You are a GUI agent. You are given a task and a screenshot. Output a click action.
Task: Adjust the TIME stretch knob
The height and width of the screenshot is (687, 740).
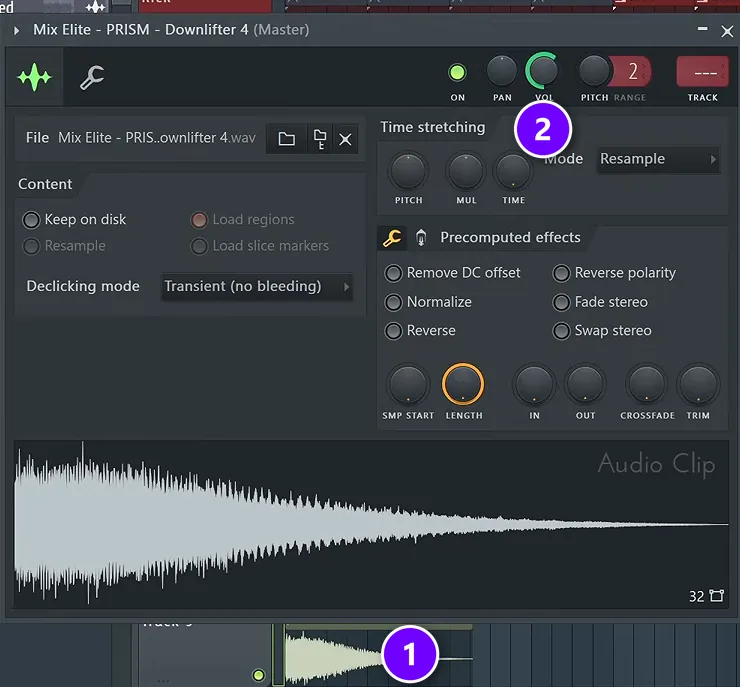click(513, 171)
